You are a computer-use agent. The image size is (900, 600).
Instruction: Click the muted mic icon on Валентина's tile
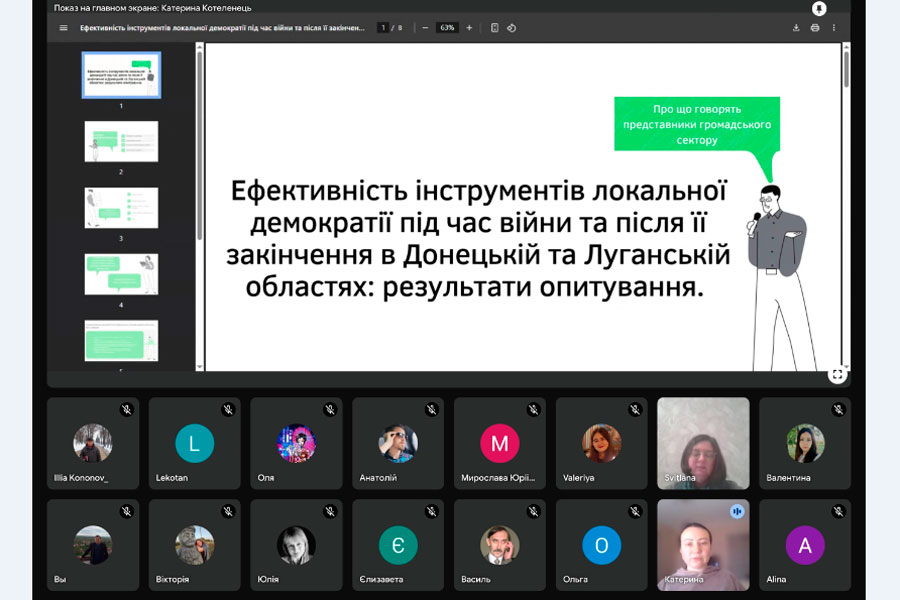(838, 410)
